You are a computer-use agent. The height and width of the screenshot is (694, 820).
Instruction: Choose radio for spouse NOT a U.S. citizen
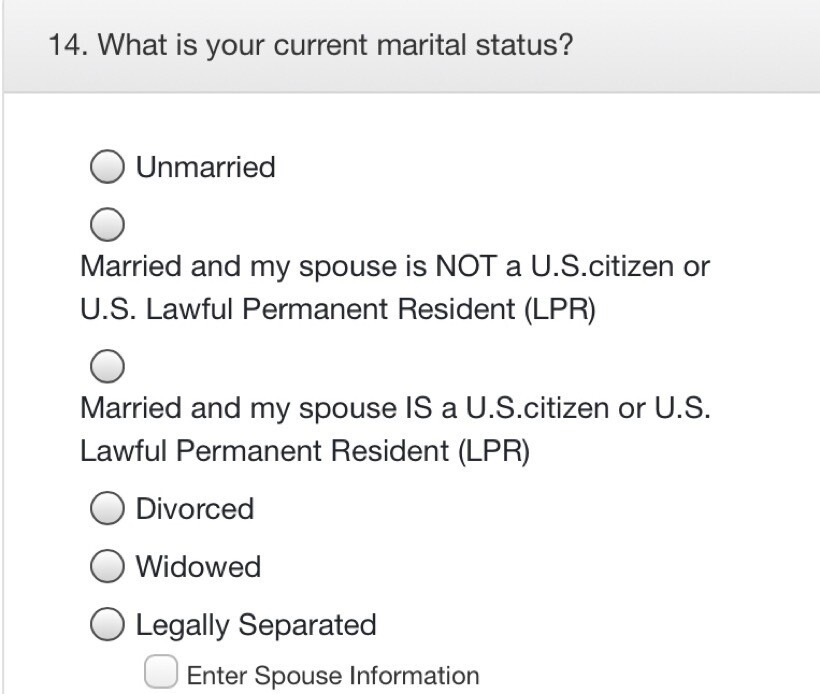[108, 225]
